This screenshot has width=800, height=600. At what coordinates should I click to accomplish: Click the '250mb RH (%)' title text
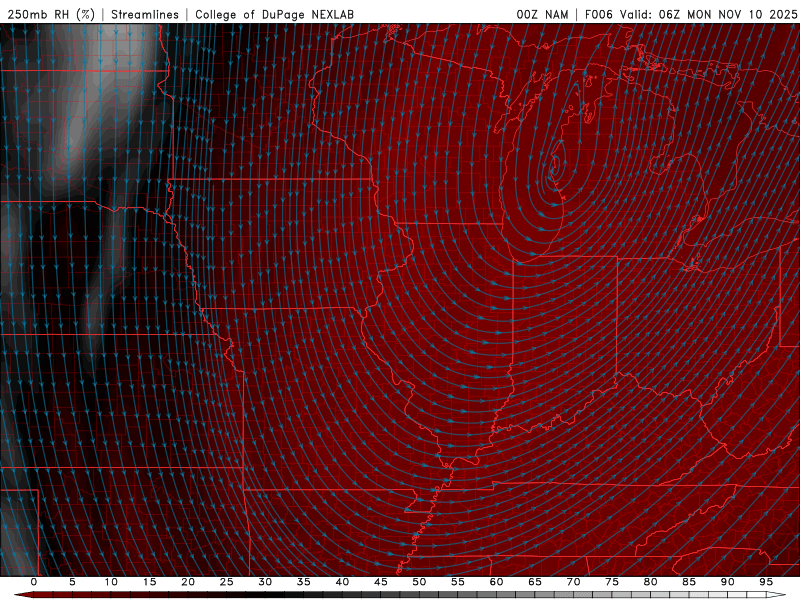(x=52, y=14)
